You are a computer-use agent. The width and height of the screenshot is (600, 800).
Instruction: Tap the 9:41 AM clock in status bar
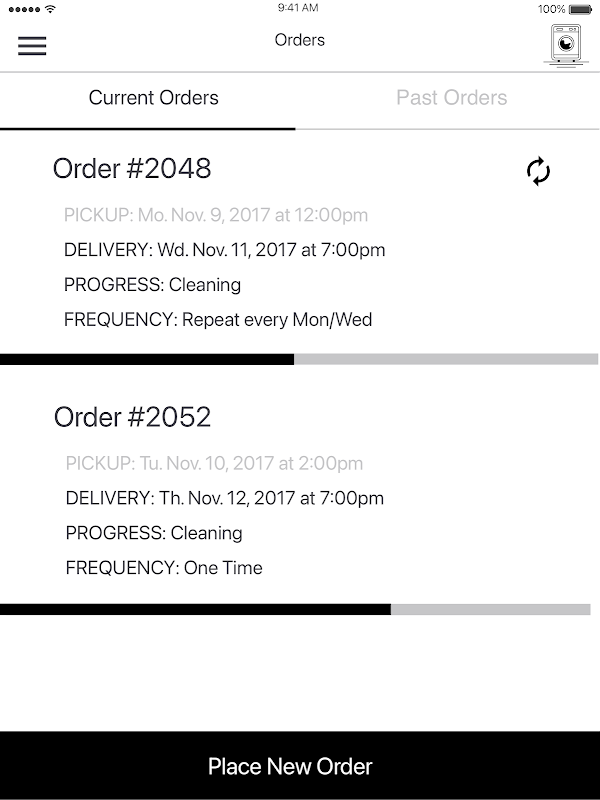point(300,8)
